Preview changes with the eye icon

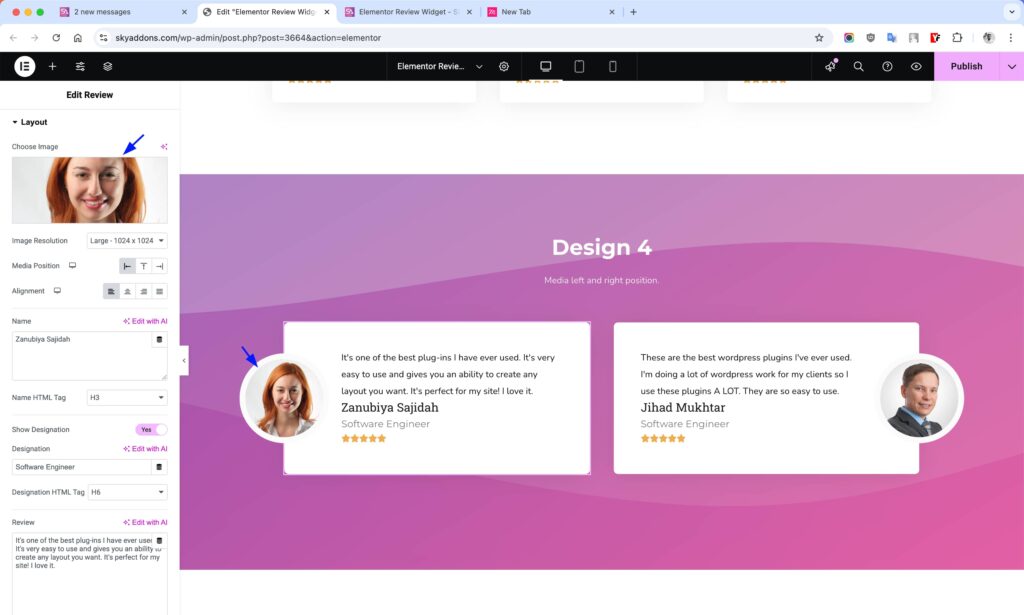[x=916, y=66]
